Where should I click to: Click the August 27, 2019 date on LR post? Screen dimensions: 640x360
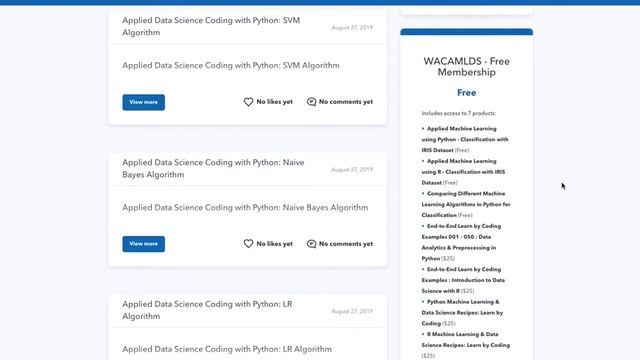[x=352, y=311]
